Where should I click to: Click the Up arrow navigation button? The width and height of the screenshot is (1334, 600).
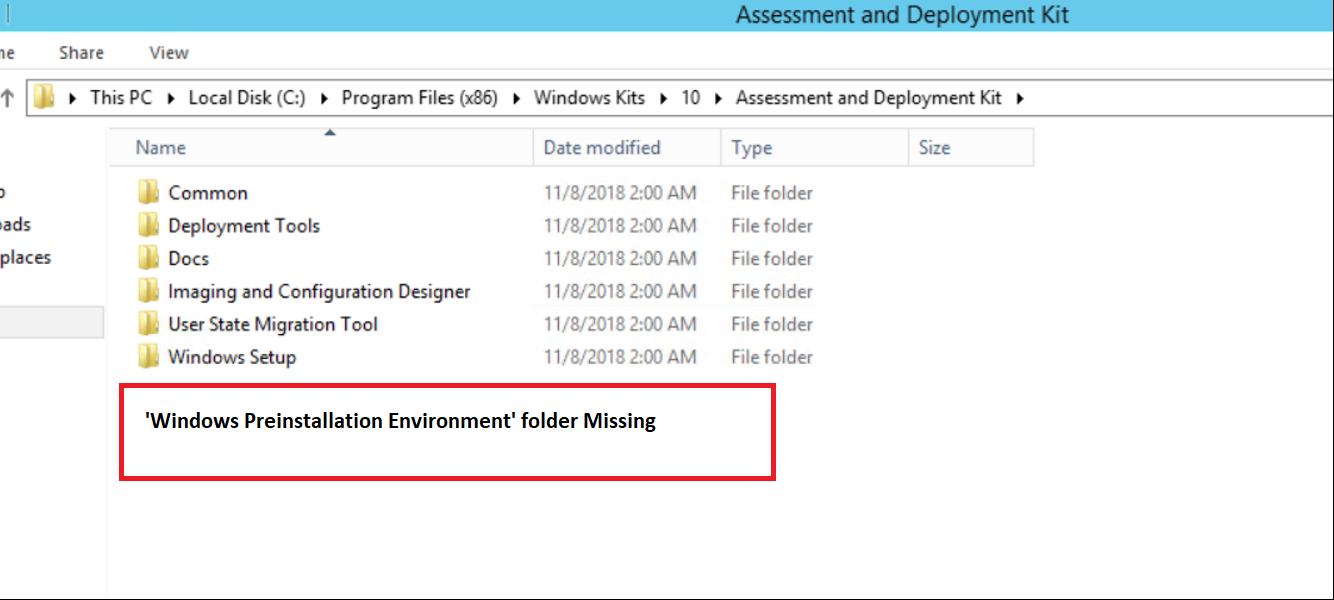[x=8, y=97]
